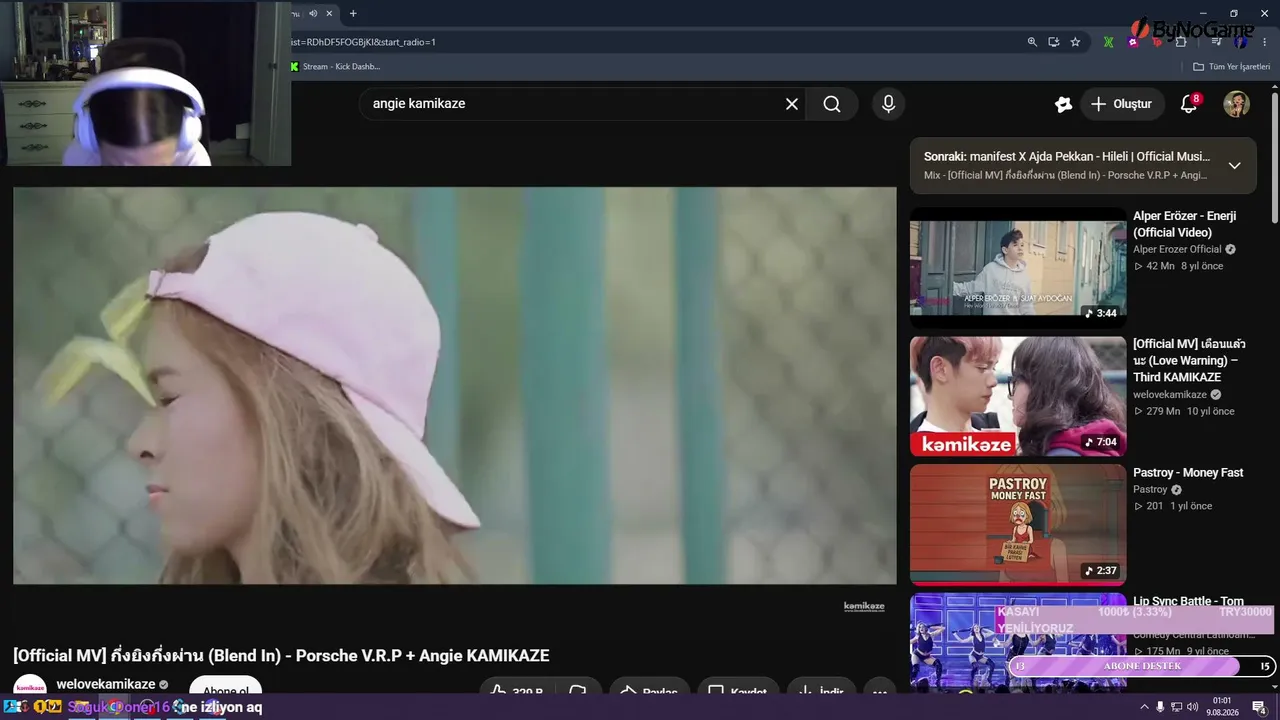Select the welovekamikaze channel under Love Warning

point(1170,395)
